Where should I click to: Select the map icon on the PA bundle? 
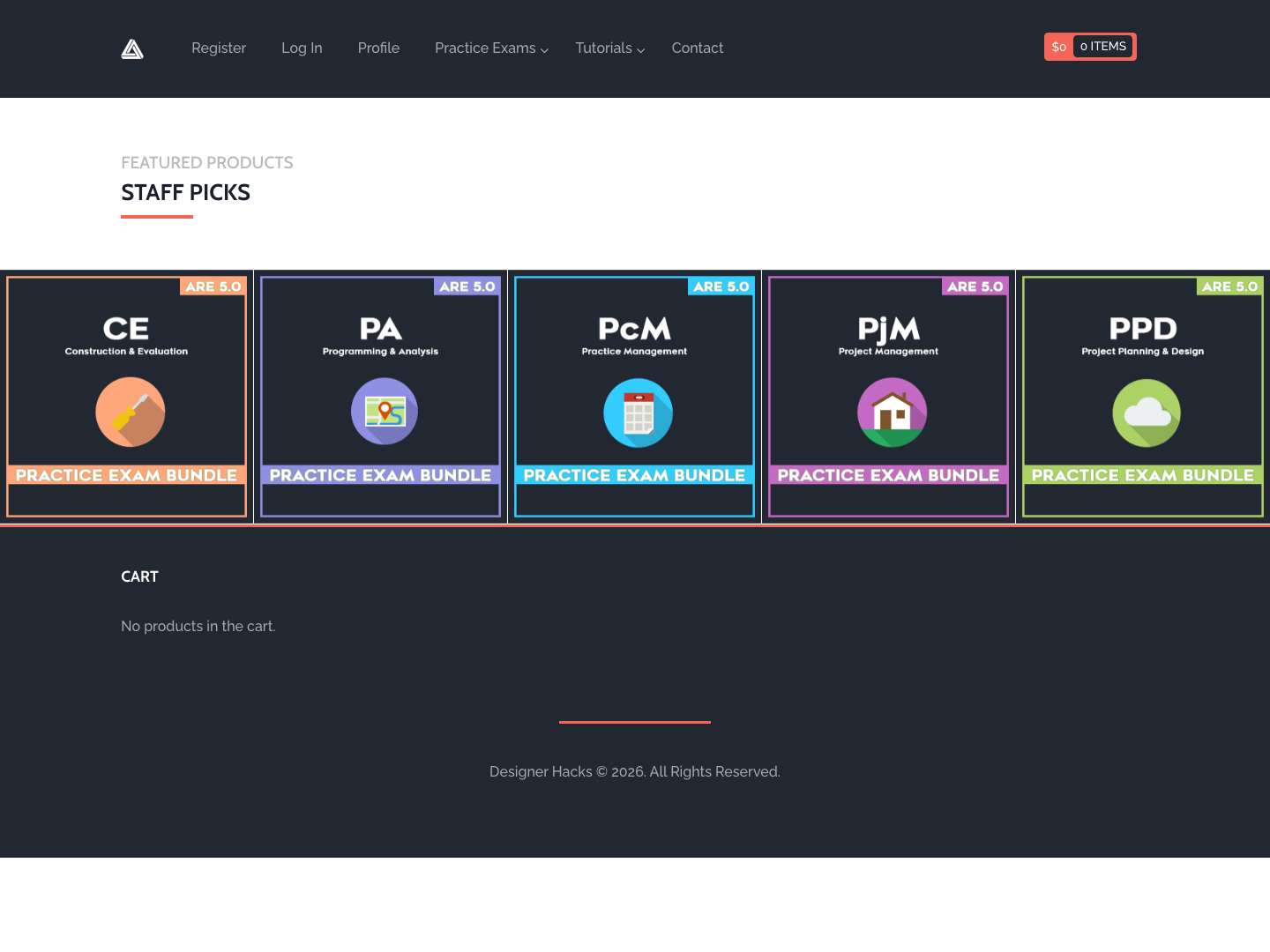tap(384, 411)
